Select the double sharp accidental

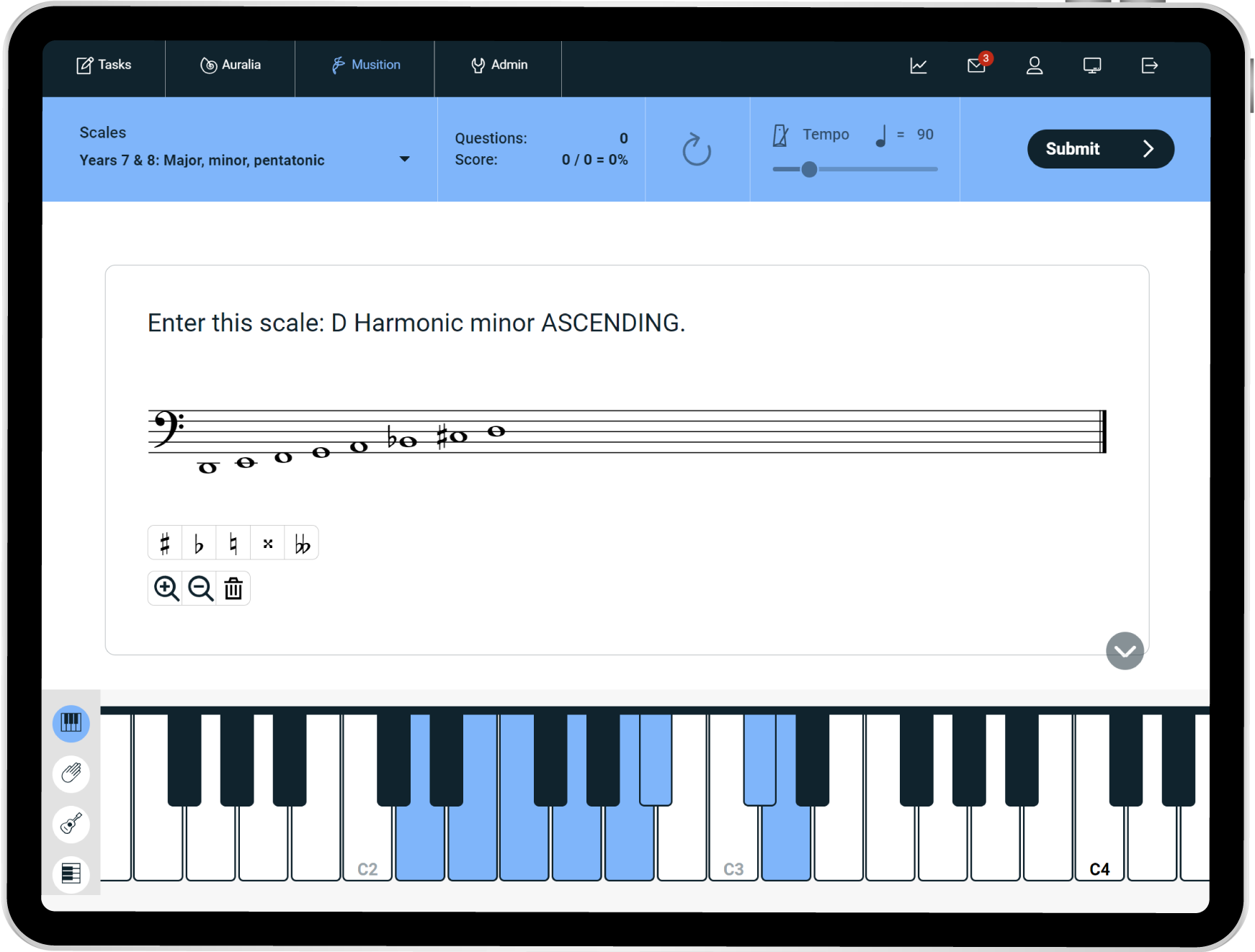[x=268, y=543]
